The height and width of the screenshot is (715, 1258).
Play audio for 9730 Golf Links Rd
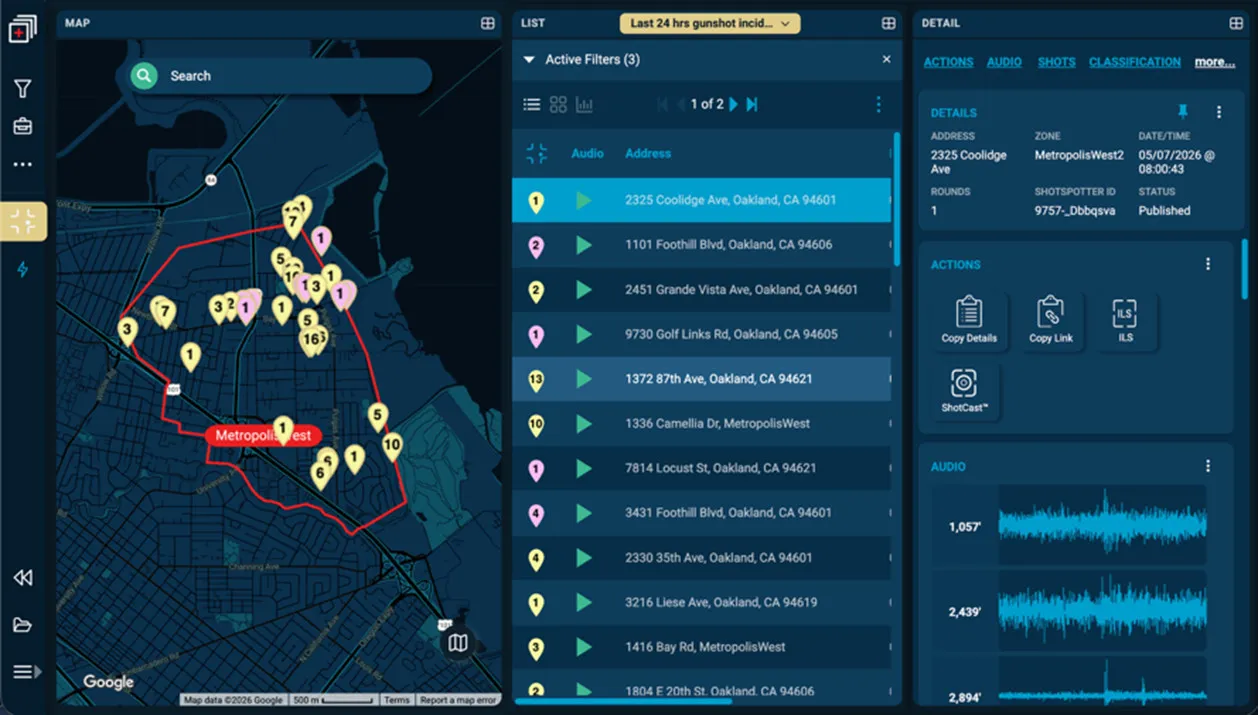click(584, 335)
